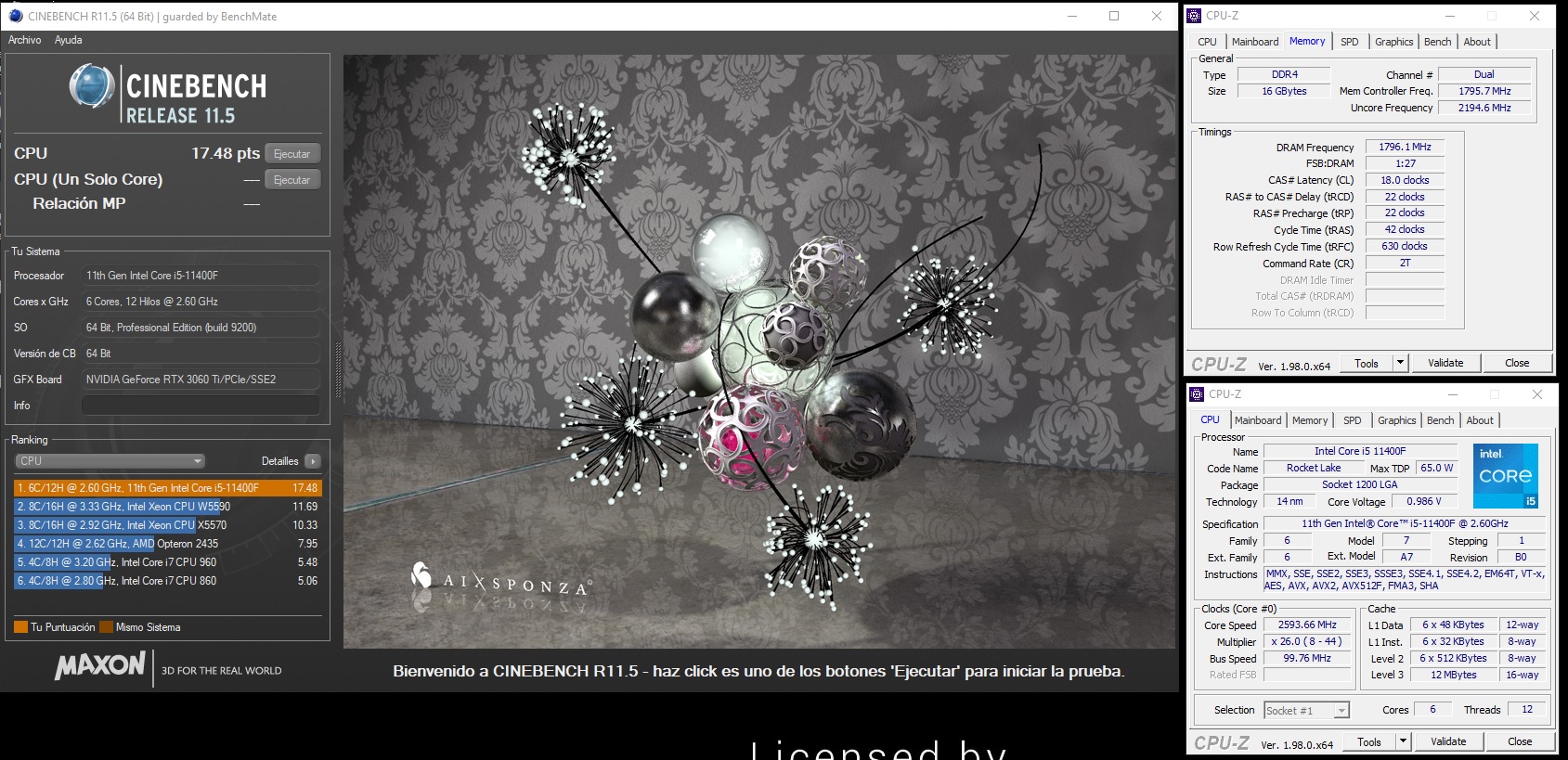Select ranking row Xeon X5570
This screenshot has width=1568, height=760.
pyautogui.click(x=167, y=525)
